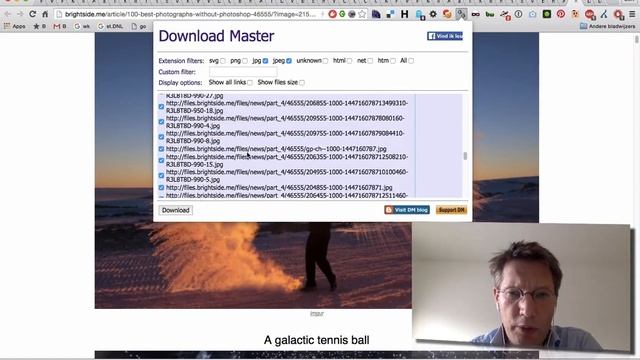Open the st.DNL bookmark
640x360 pixels.
[x=111, y=26]
